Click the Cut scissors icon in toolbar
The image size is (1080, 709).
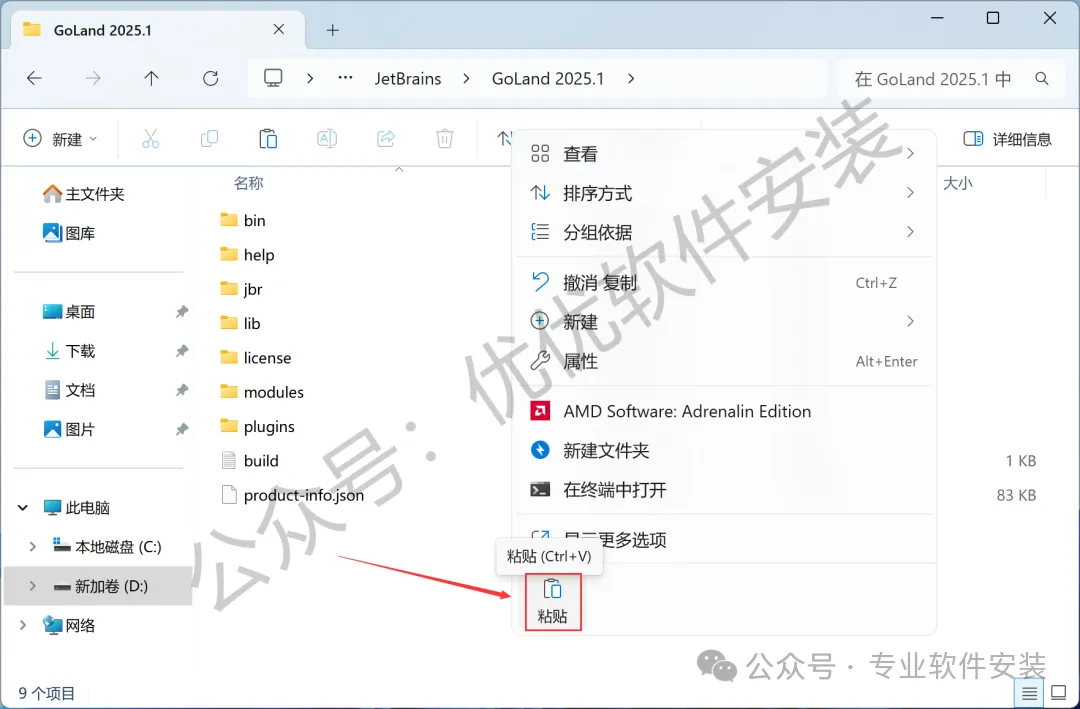click(x=150, y=139)
